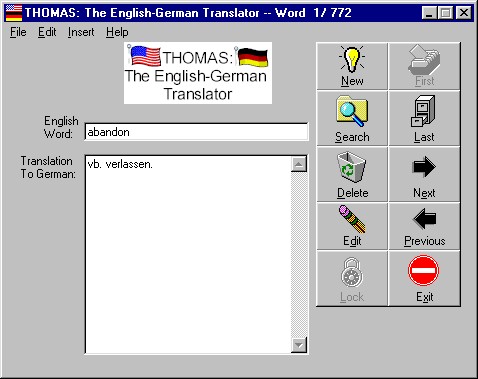Close the THOMAS translator window
This screenshot has width=478, height=379.
coord(463,13)
